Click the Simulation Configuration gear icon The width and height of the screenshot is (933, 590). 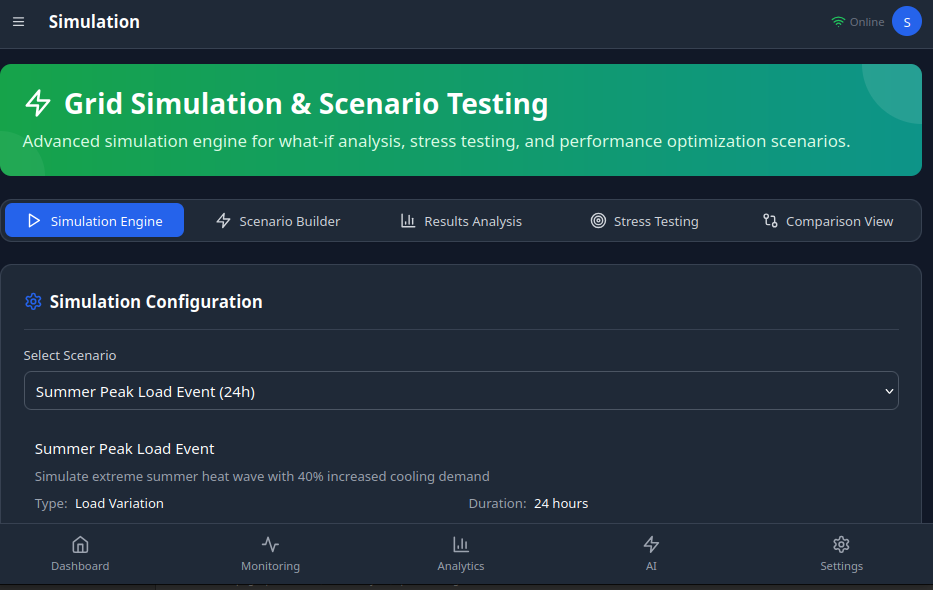click(33, 301)
